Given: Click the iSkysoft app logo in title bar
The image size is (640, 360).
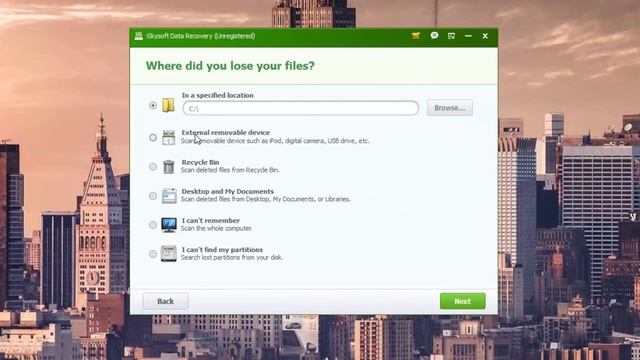Looking at the screenshot, I should 139,36.
